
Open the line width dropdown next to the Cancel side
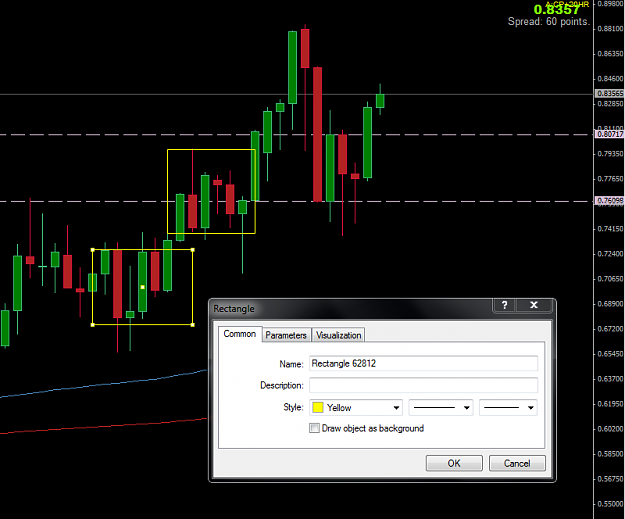coord(508,407)
